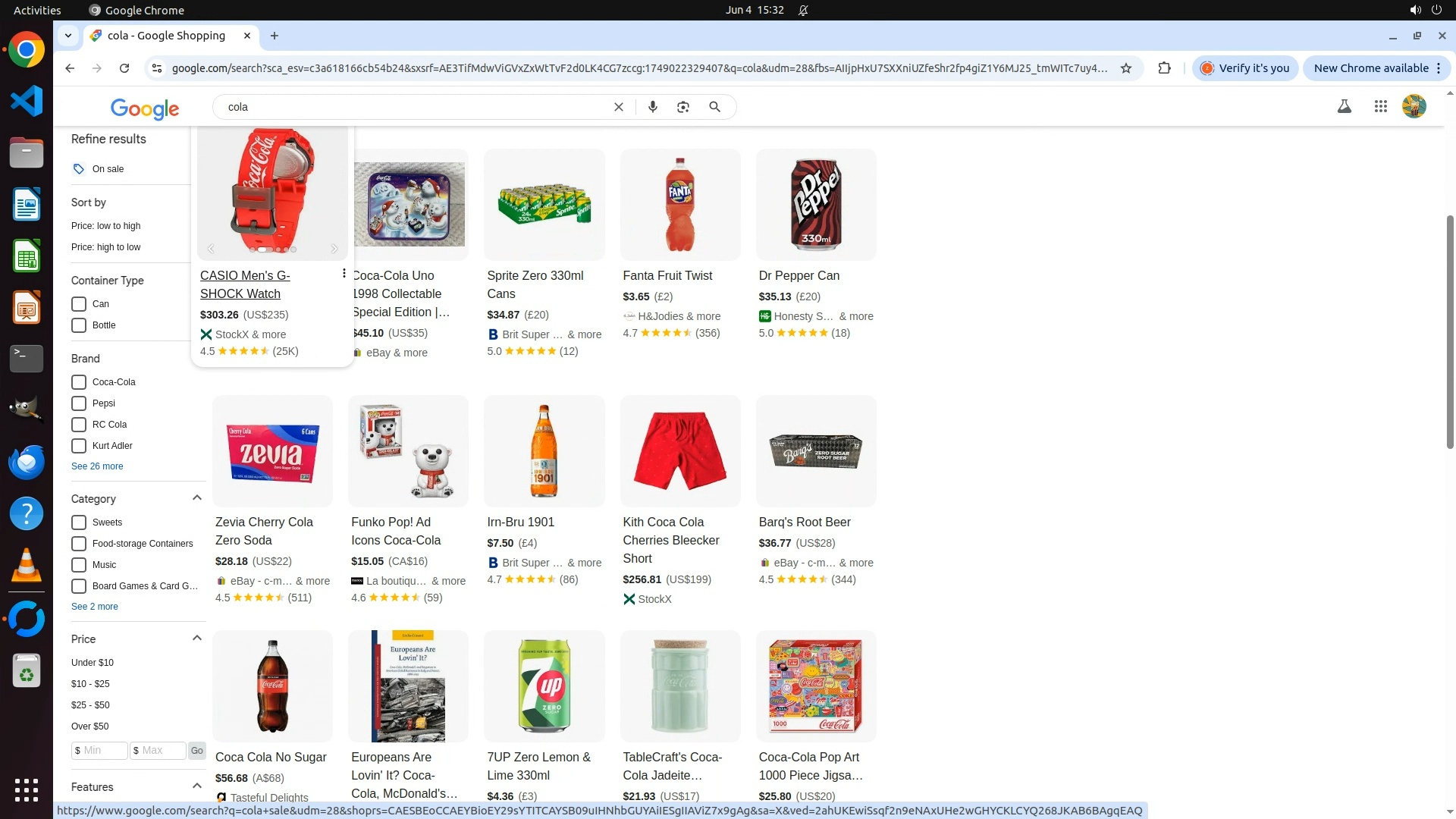Open Search Labs flask icon
The height and width of the screenshot is (819, 1456).
pos(1344,107)
